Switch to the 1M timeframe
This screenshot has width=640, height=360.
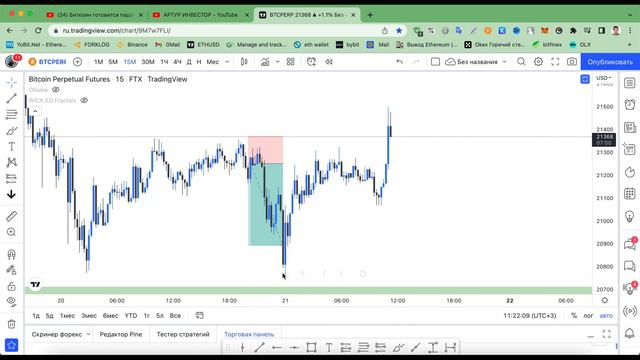(98, 62)
